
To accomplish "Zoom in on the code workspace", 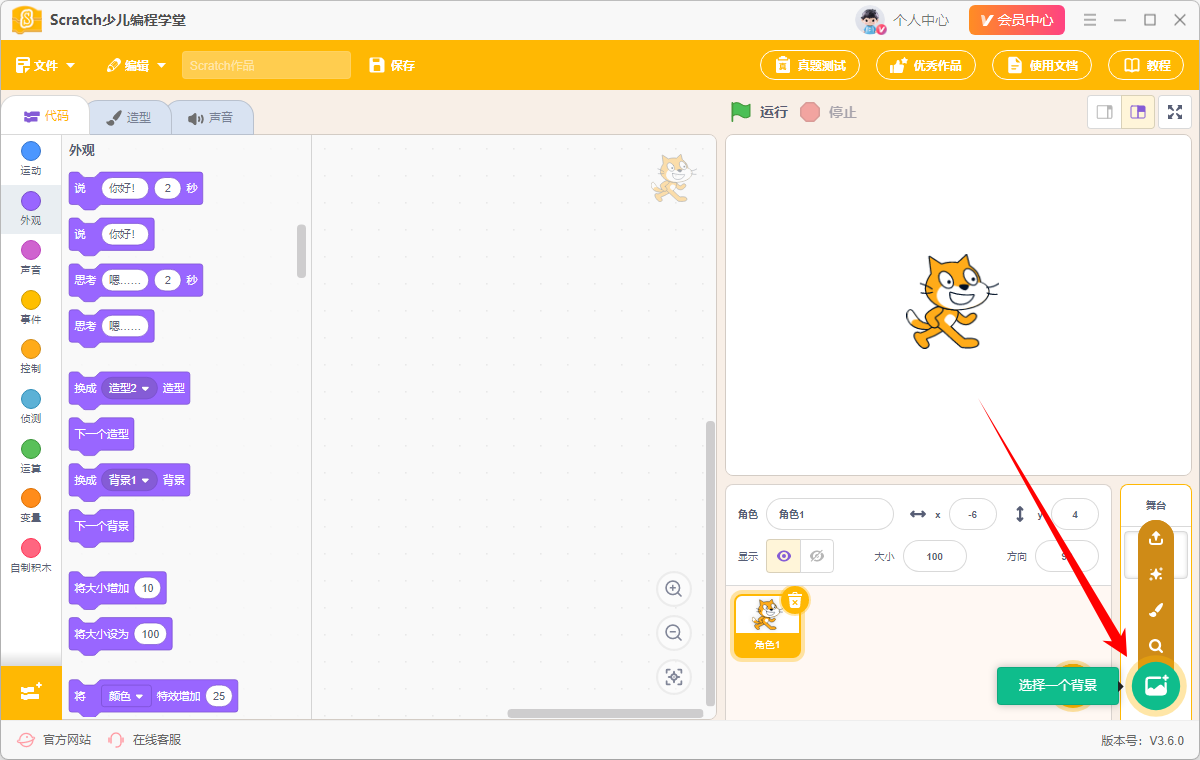I will pos(674,589).
